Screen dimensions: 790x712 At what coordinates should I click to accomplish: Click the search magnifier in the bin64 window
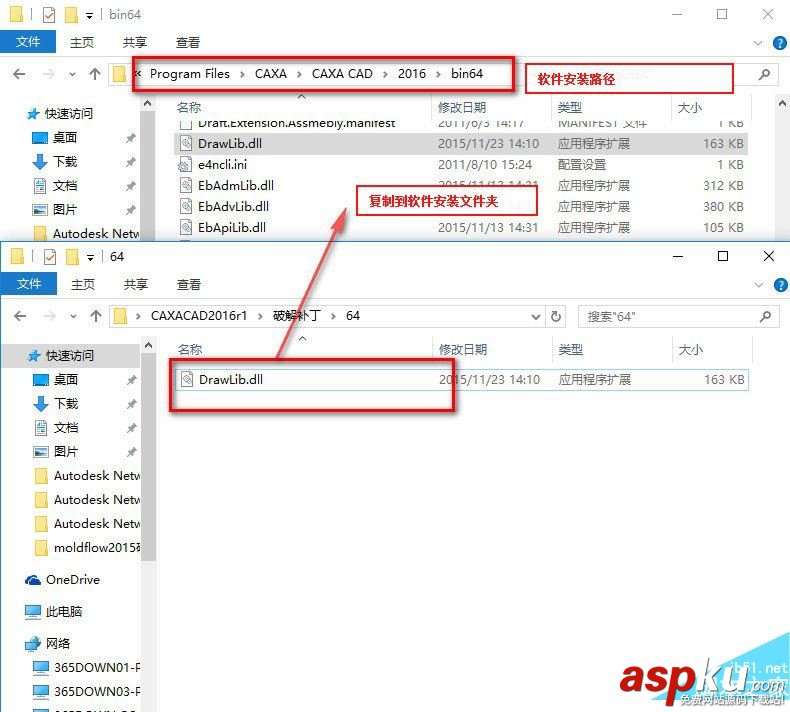coord(764,75)
